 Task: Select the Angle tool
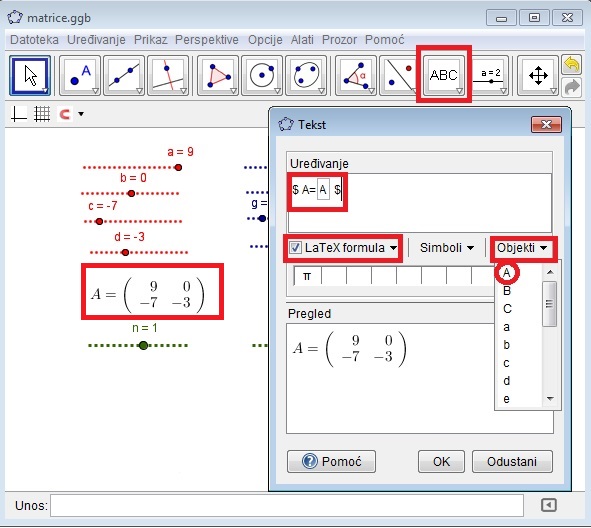pos(356,75)
